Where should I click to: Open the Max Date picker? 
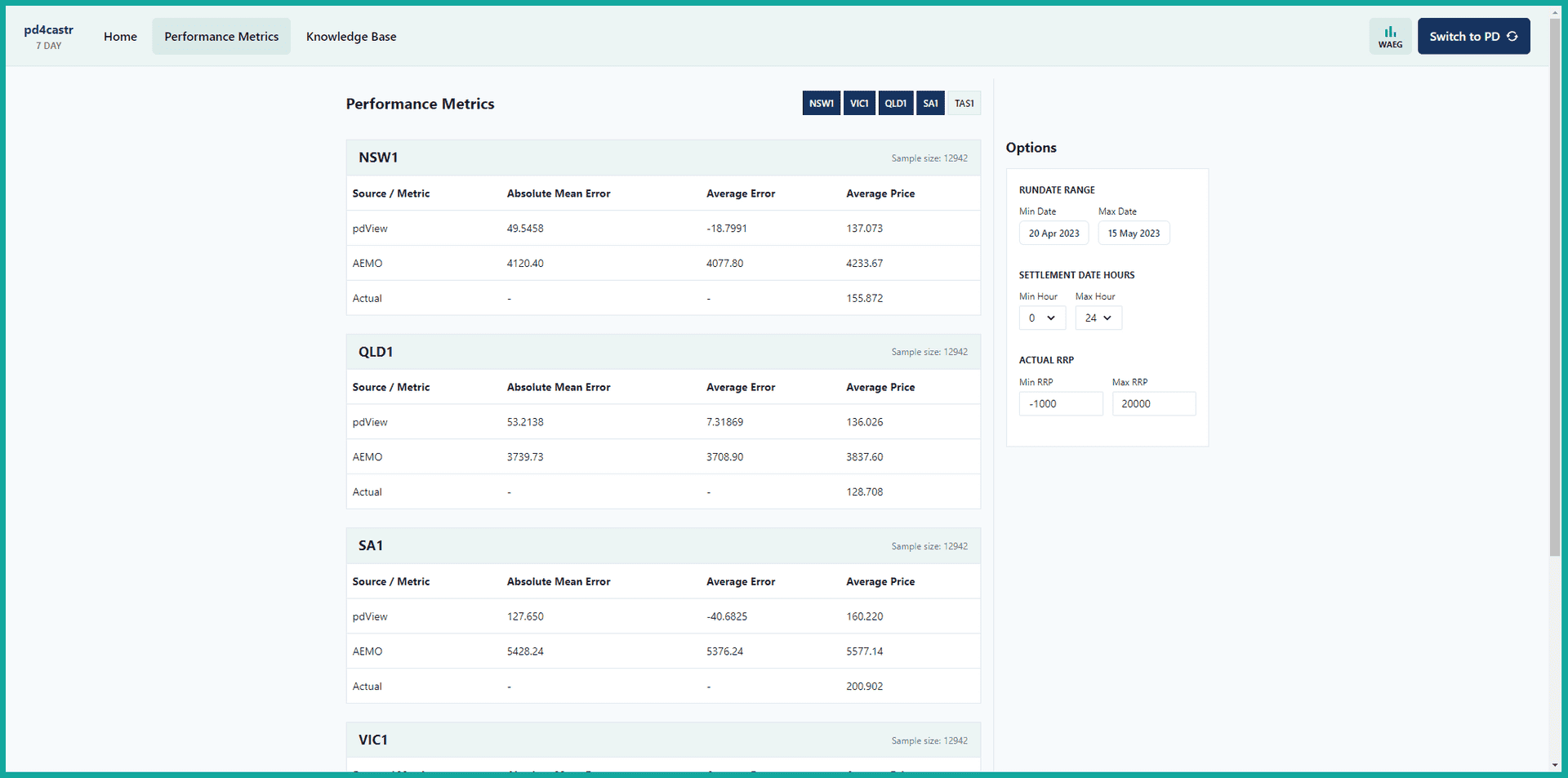pyautogui.click(x=1134, y=233)
